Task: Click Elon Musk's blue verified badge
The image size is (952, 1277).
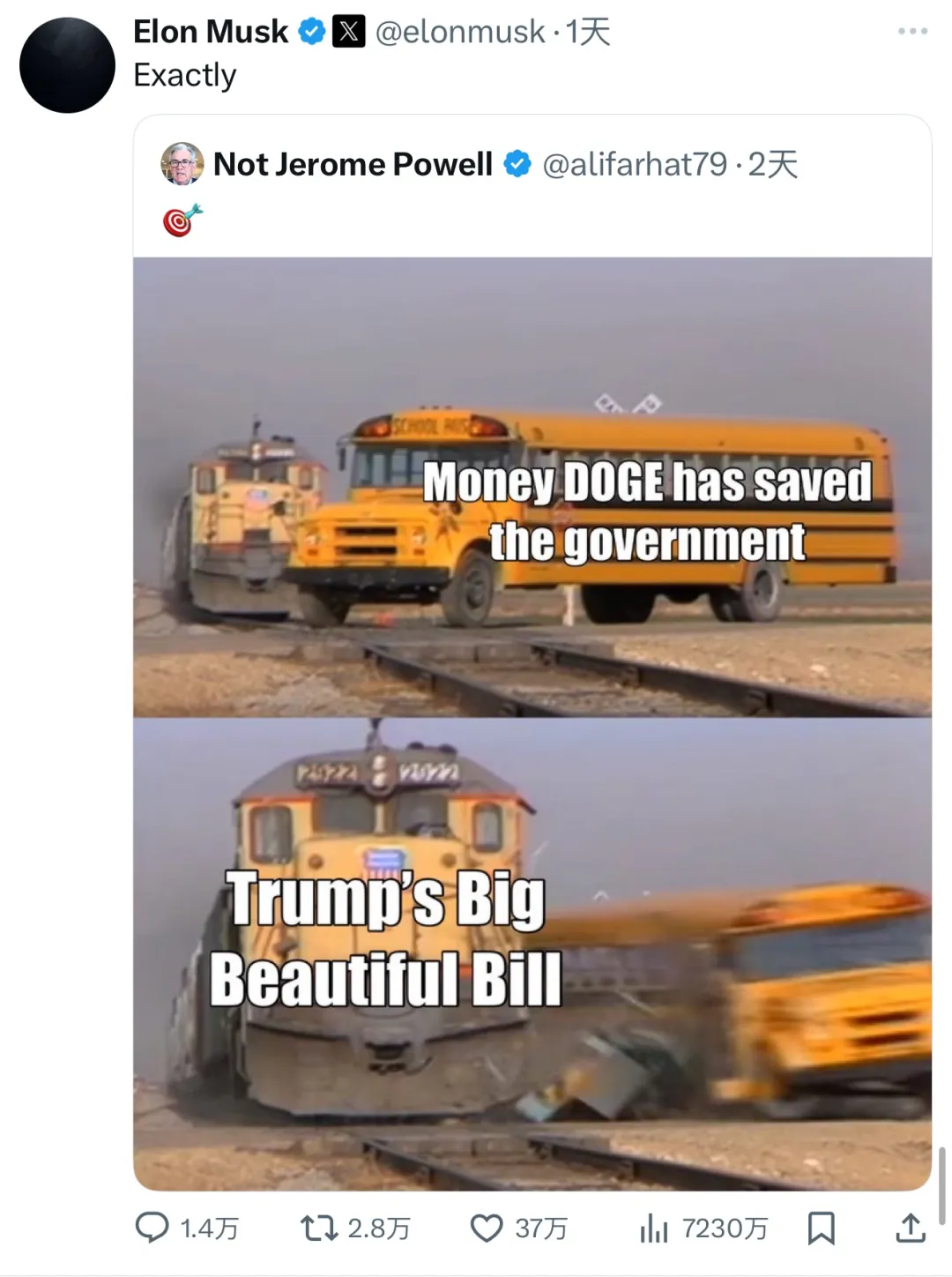Action: 311,33
